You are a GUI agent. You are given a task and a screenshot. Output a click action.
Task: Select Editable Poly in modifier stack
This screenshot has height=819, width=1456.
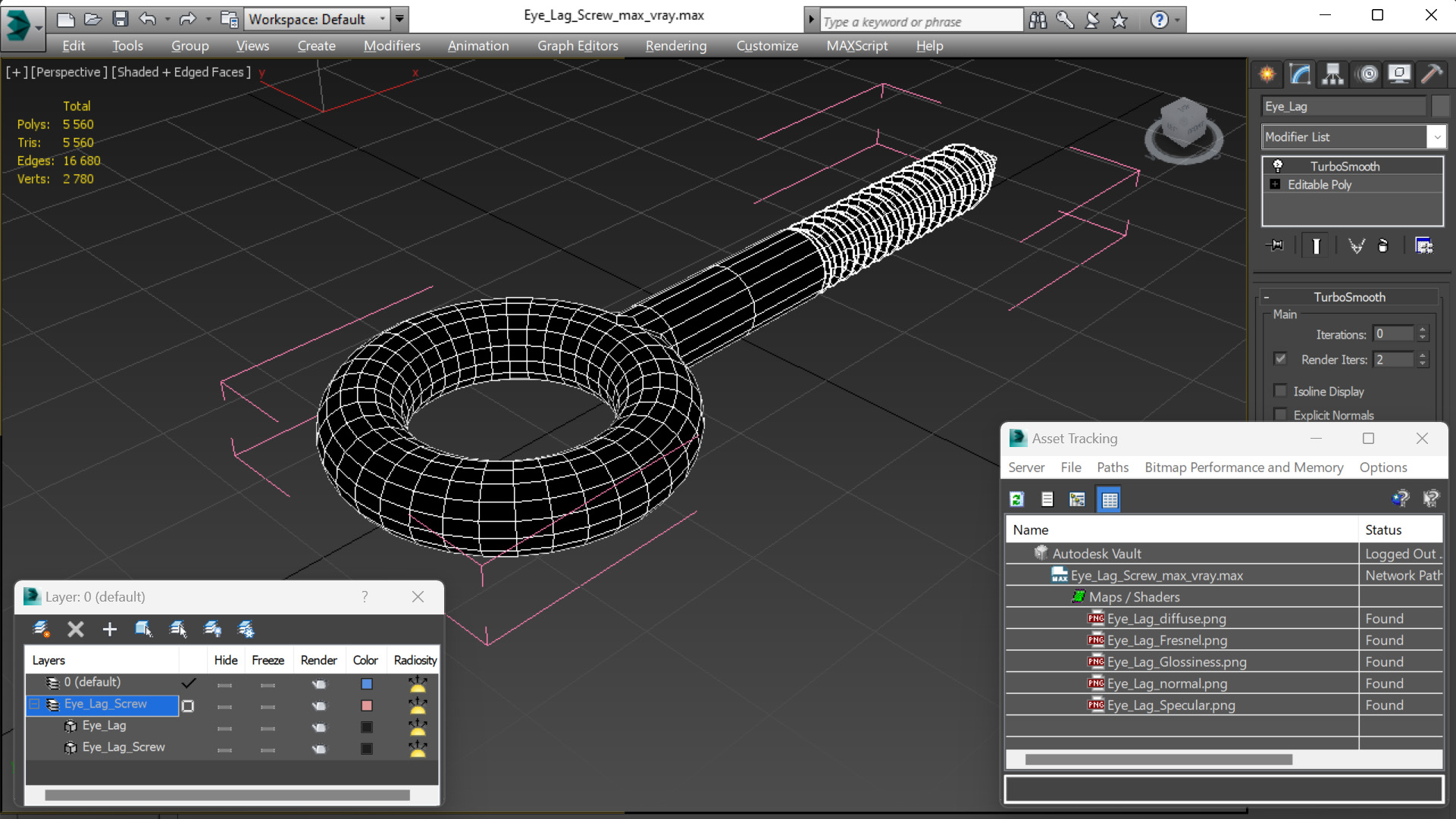click(x=1319, y=185)
